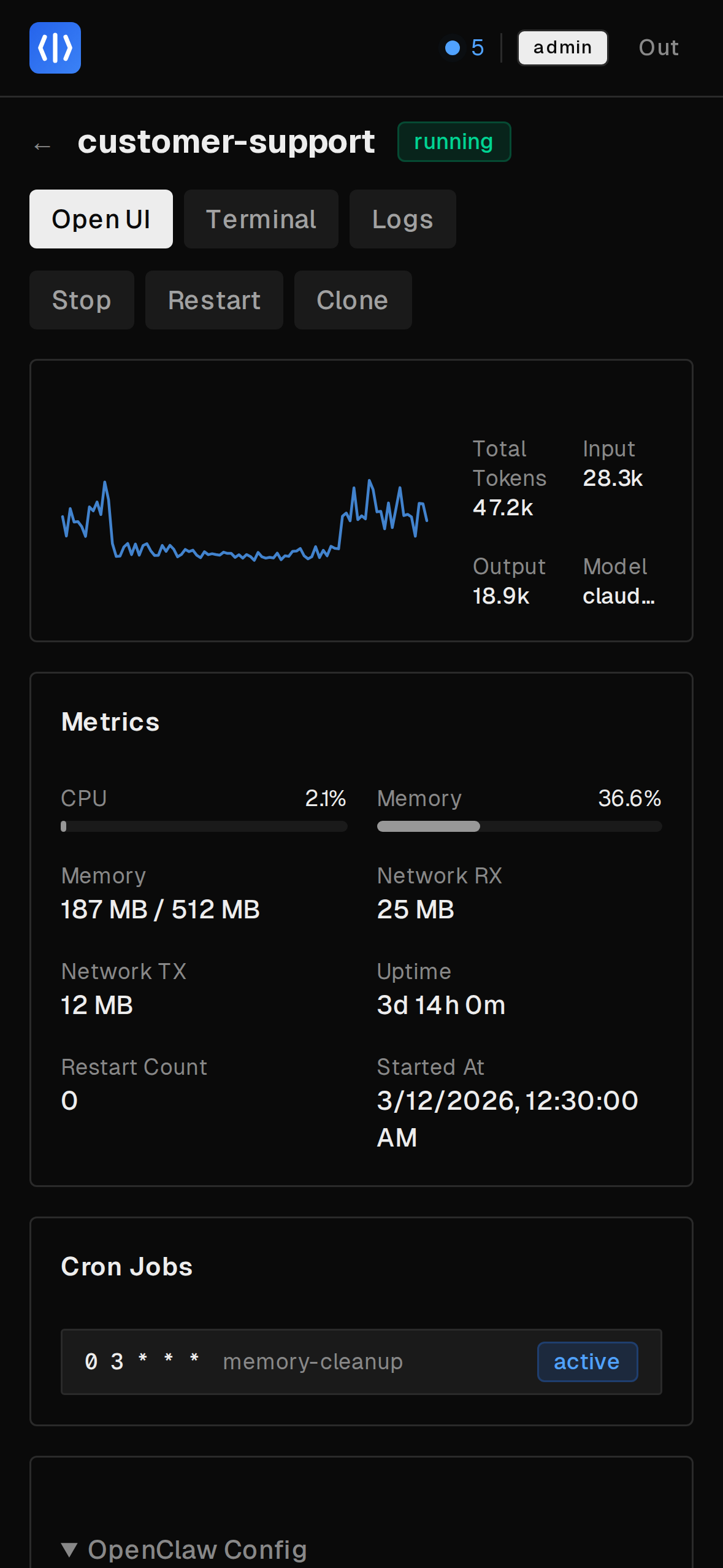Click the CPU usage progress bar
The image size is (723, 1568).
click(x=204, y=826)
